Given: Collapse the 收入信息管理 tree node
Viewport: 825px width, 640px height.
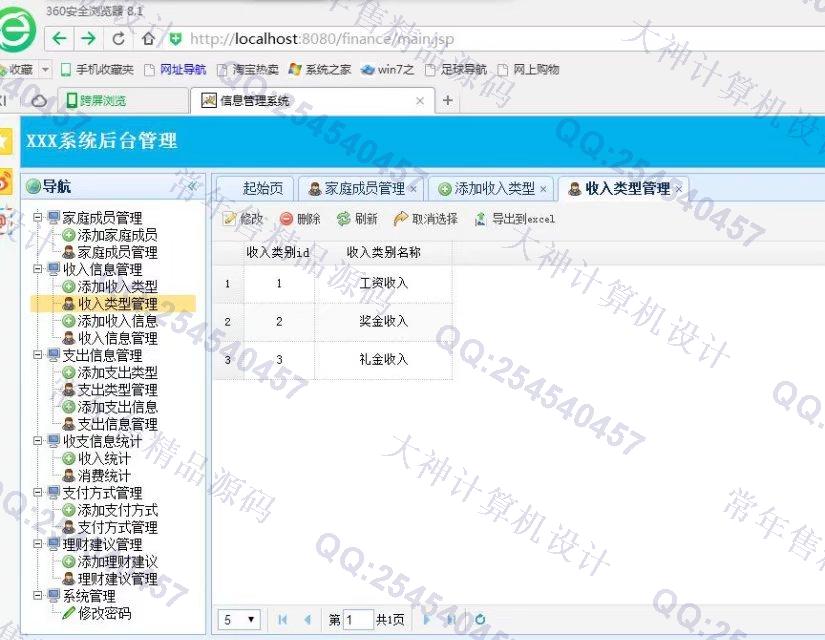Looking at the screenshot, I should 37,268.
